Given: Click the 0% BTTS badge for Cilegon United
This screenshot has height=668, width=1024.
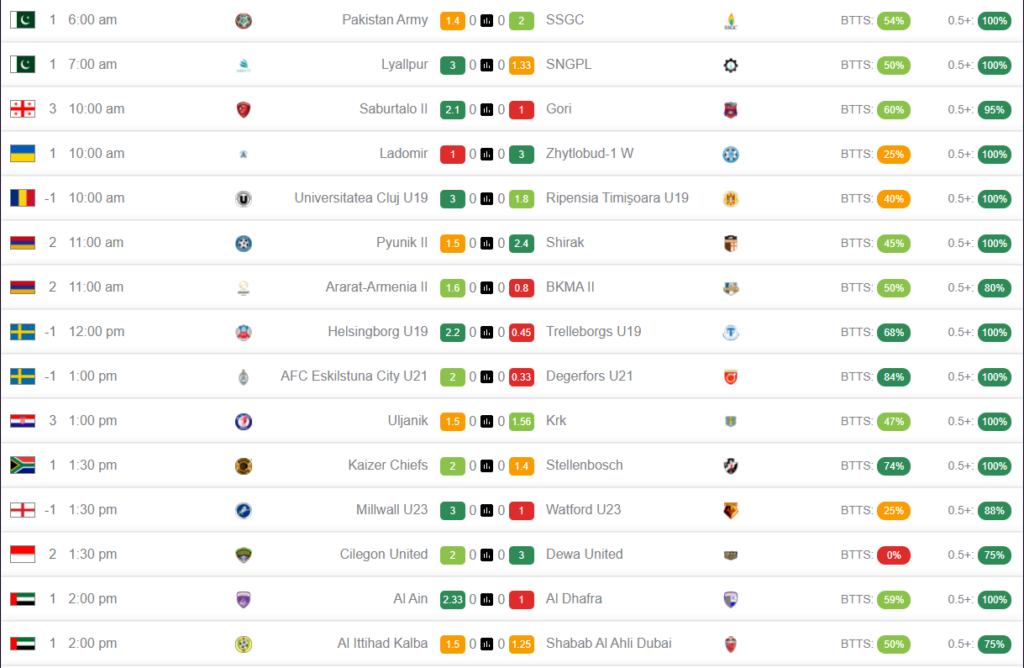Looking at the screenshot, I should click(893, 555).
